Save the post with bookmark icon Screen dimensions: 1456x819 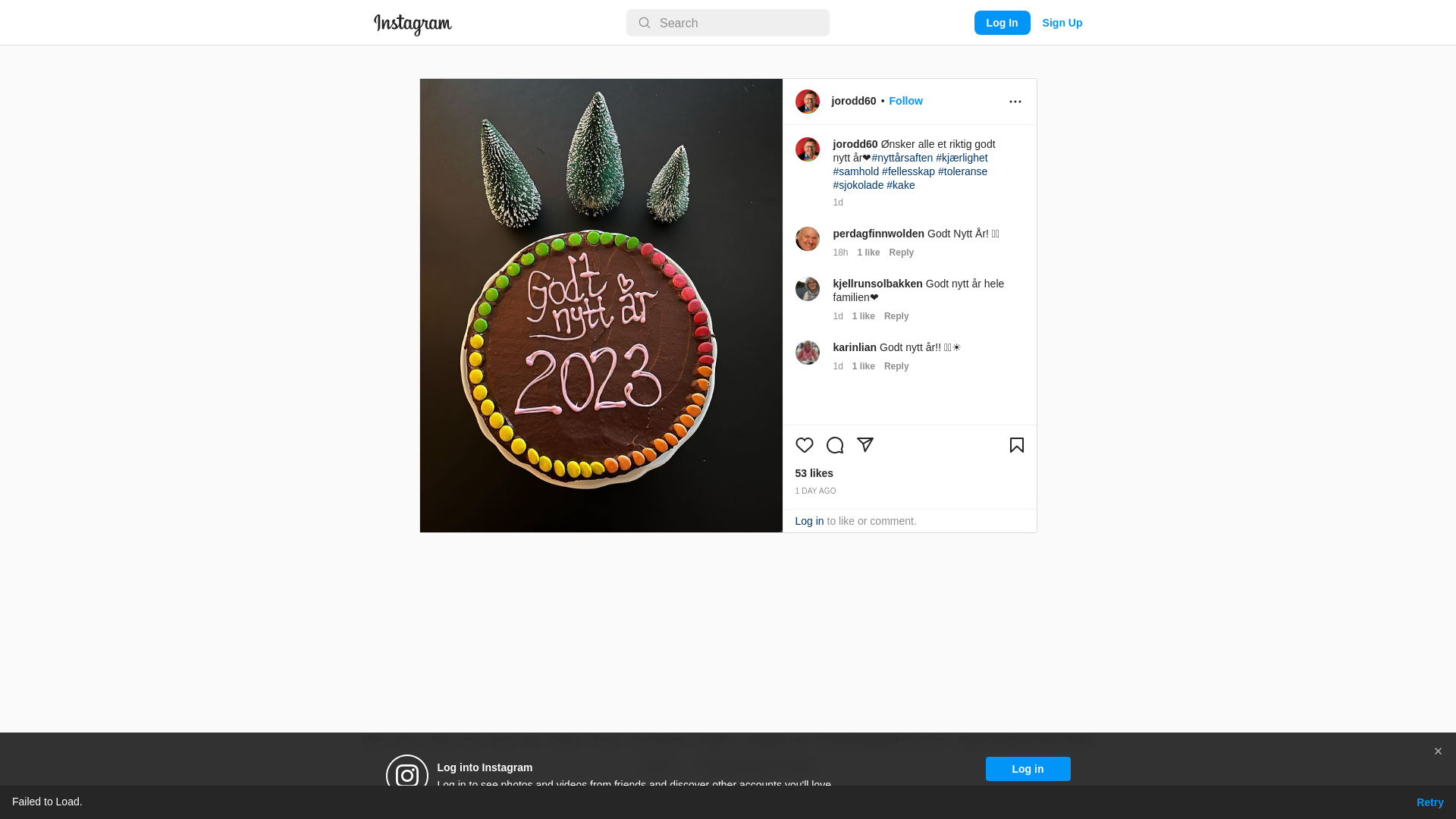(x=1016, y=445)
